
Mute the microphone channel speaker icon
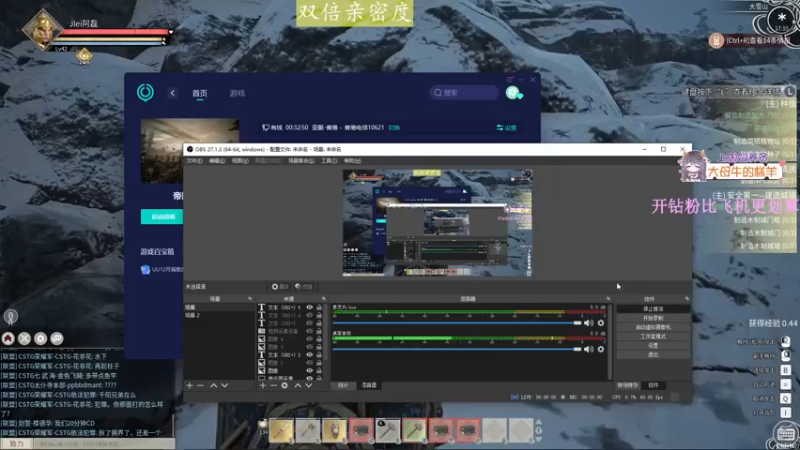click(588, 323)
